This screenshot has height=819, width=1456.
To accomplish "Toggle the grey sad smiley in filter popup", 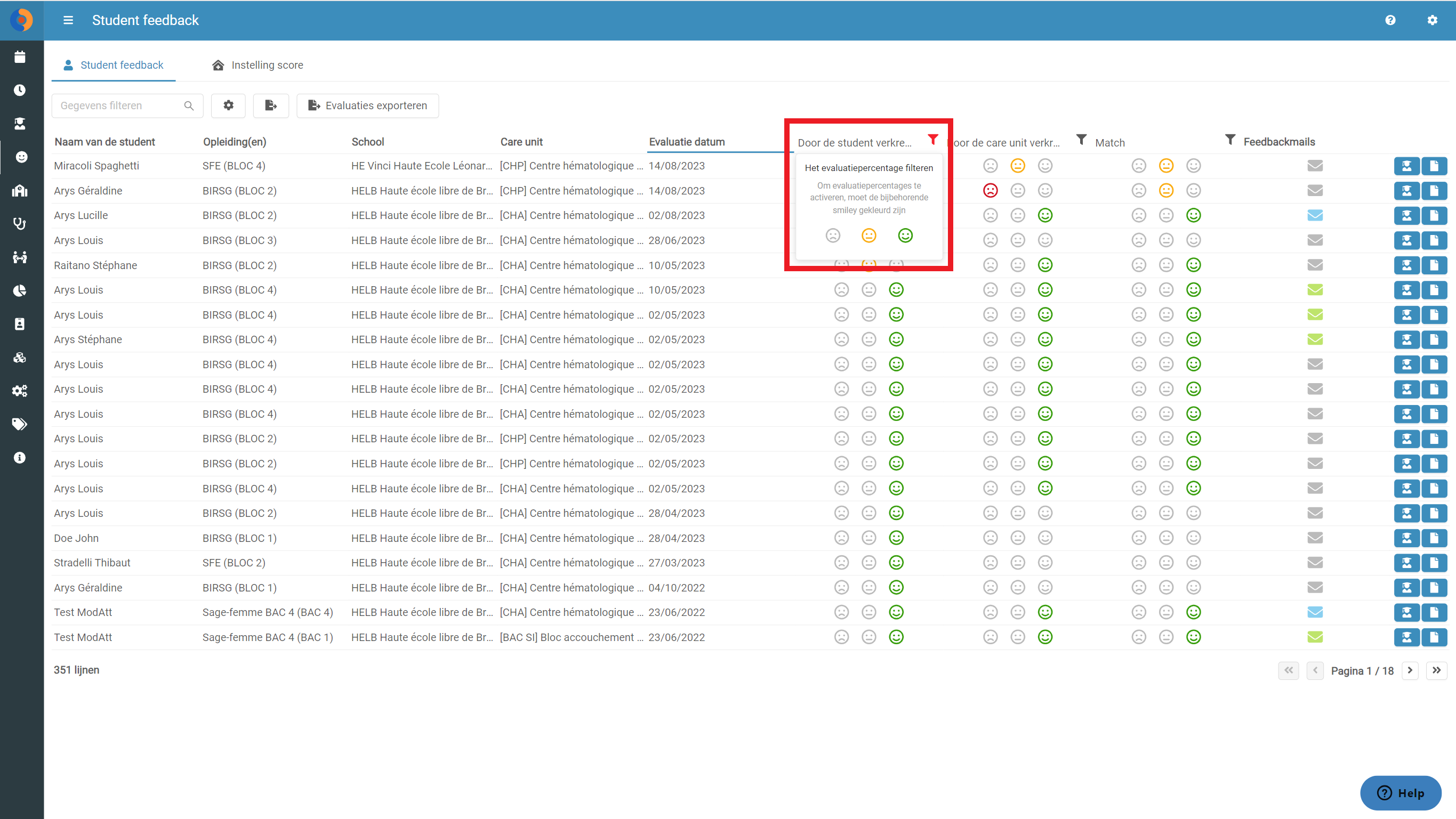I will coord(833,236).
